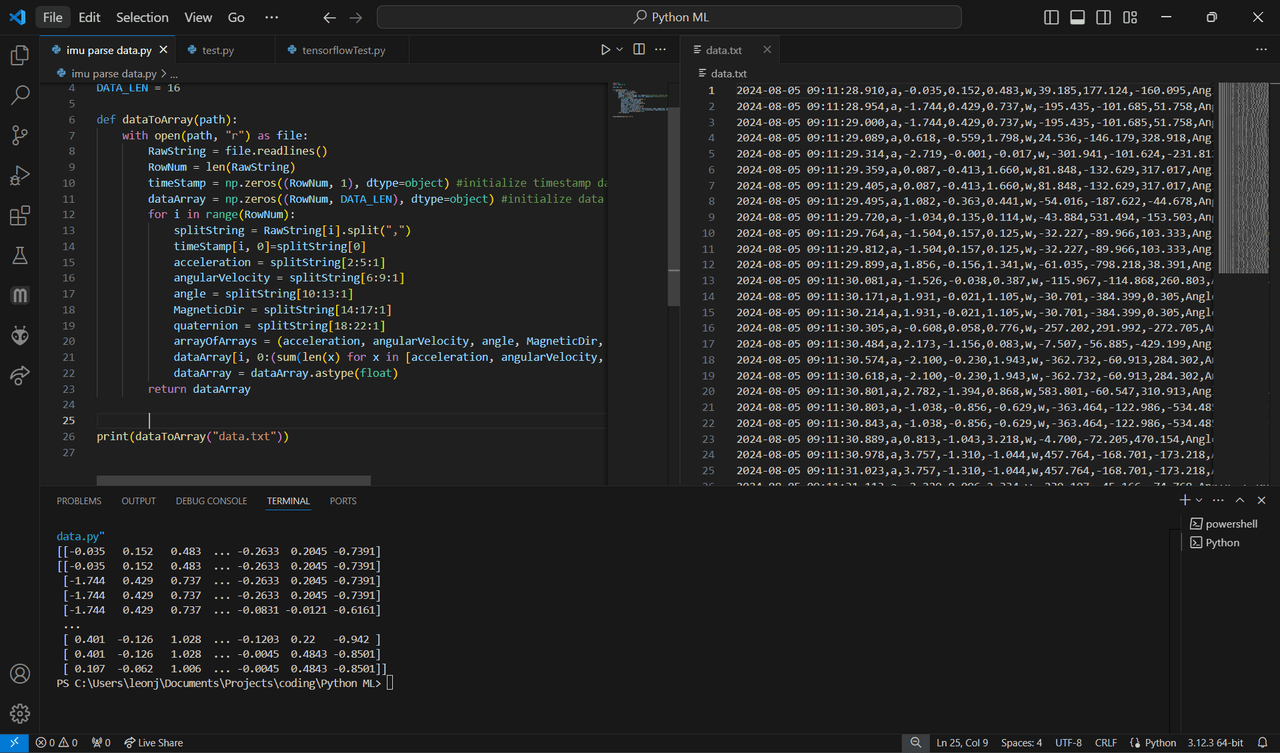The height and width of the screenshot is (753, 1280).
Task: Expand the Run Python File dropdown arrow
Action: pyautogui.click(x=620, y=49)
